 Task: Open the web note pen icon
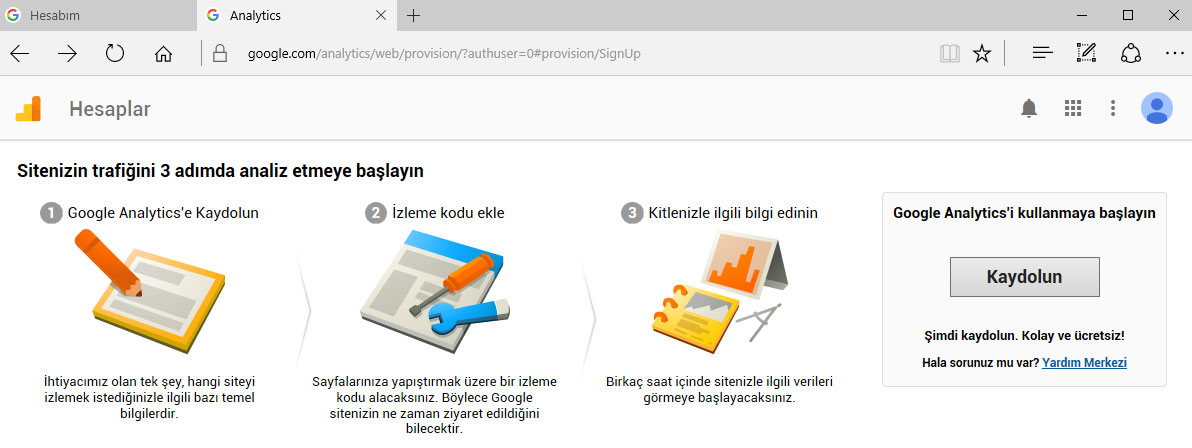[x=1086, y=53]
